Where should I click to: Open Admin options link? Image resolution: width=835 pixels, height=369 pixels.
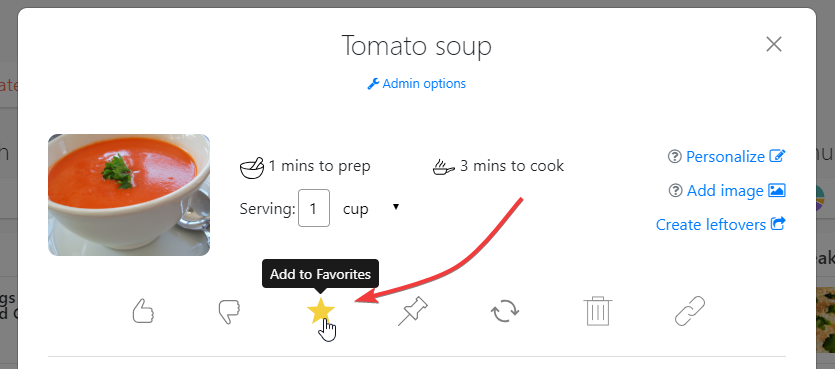click(x=416, y=84)
